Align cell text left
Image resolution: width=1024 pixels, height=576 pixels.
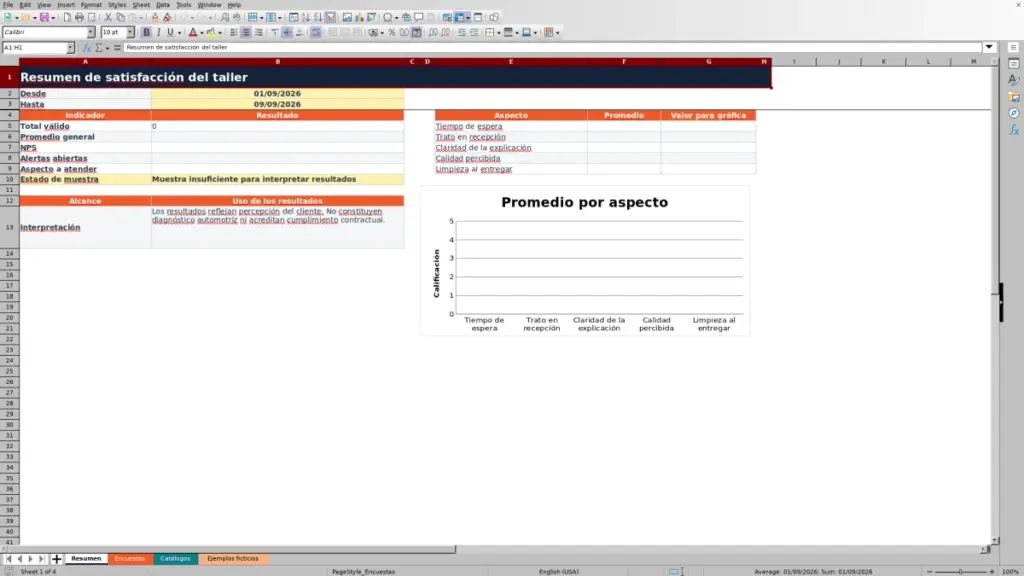(233, 32)
